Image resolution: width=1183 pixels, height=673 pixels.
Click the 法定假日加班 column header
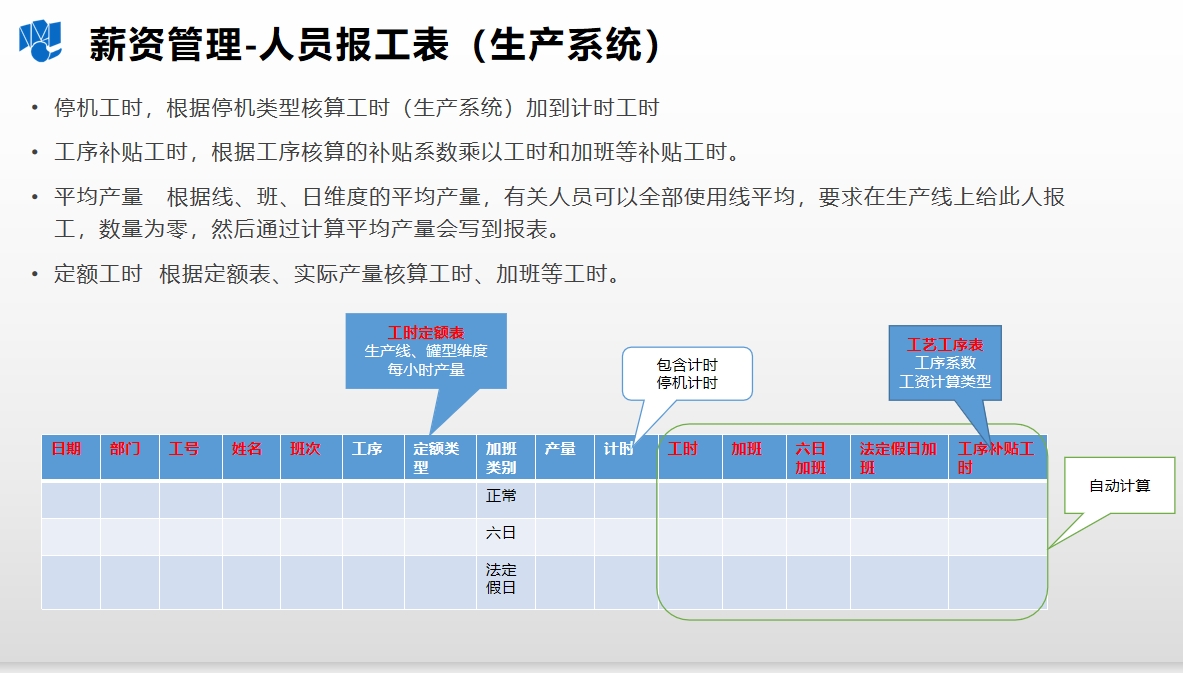[899, 457]
